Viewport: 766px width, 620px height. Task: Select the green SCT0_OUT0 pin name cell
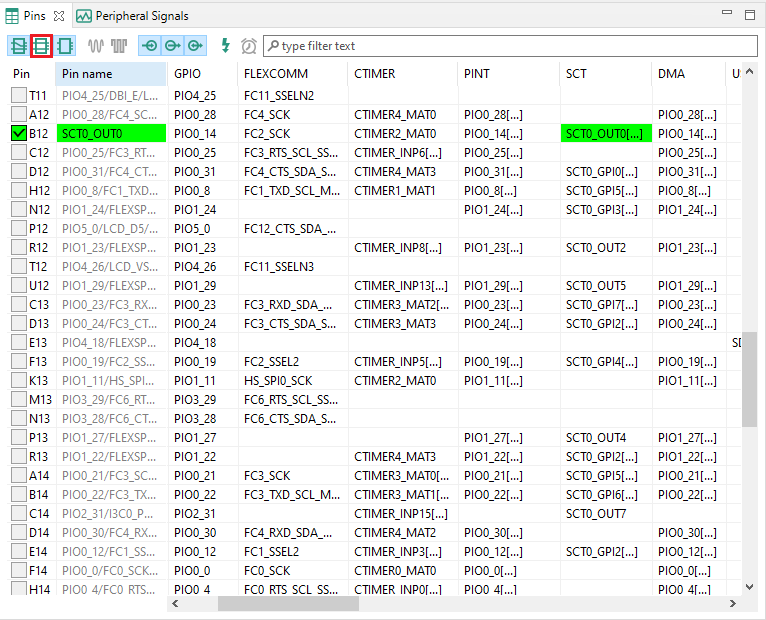point(111,133)
